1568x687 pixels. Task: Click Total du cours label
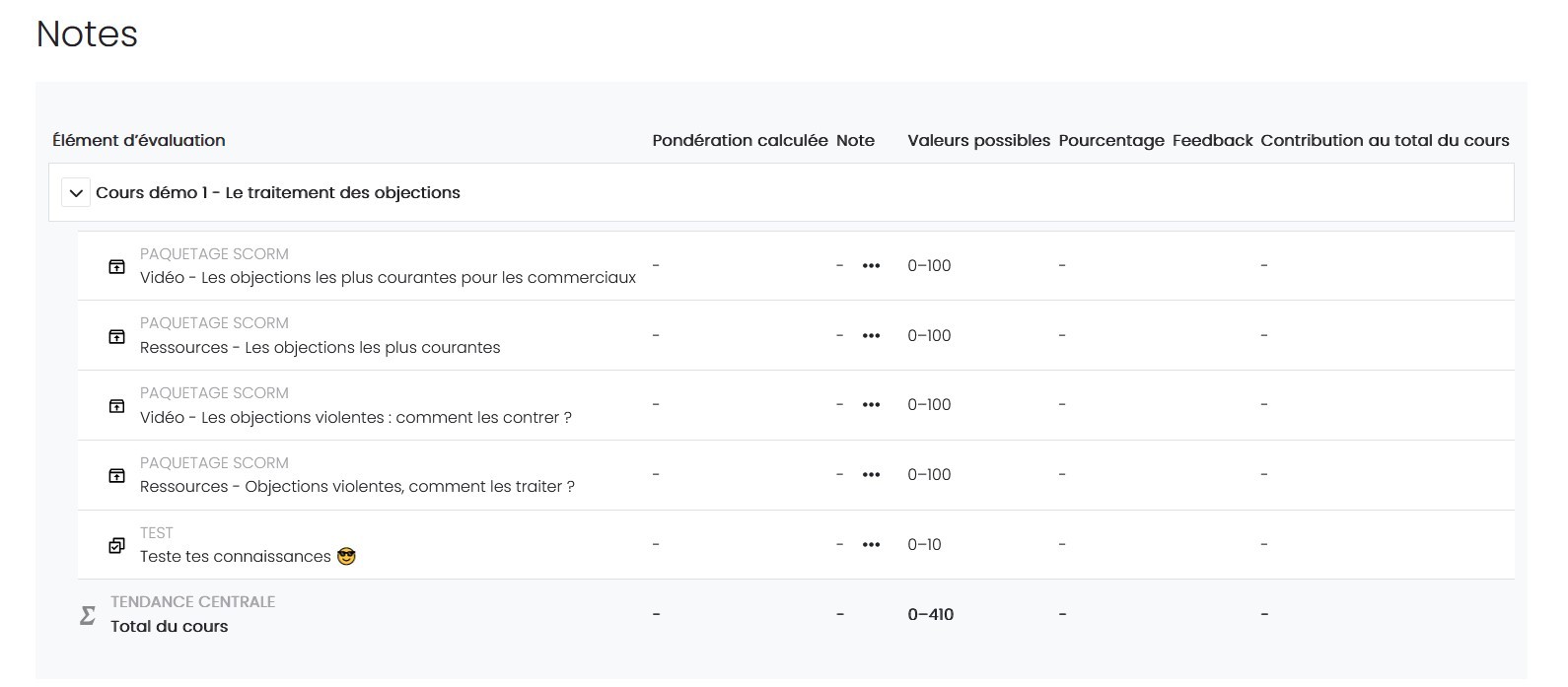point(170,627)
